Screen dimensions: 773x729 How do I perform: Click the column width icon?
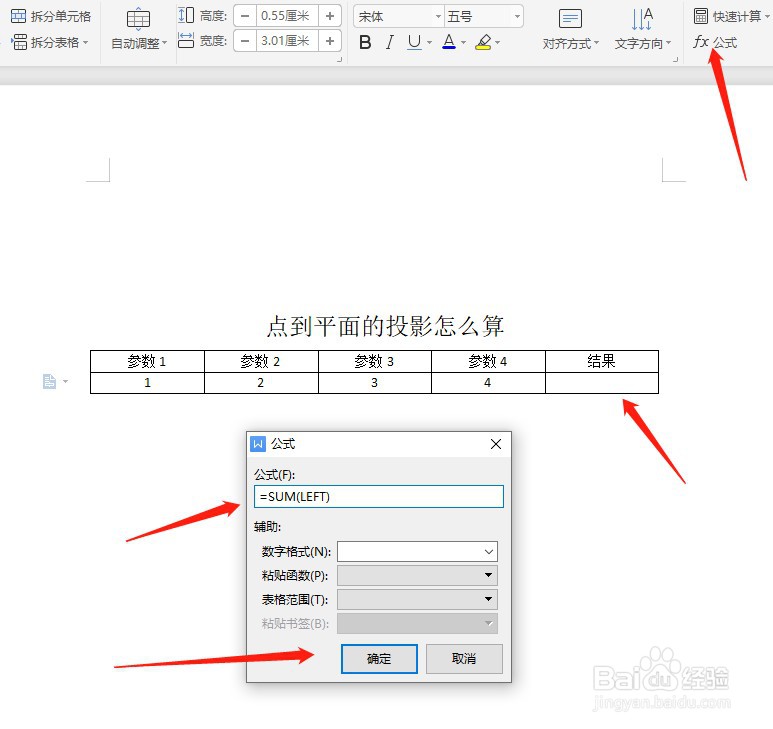(186, 40)
